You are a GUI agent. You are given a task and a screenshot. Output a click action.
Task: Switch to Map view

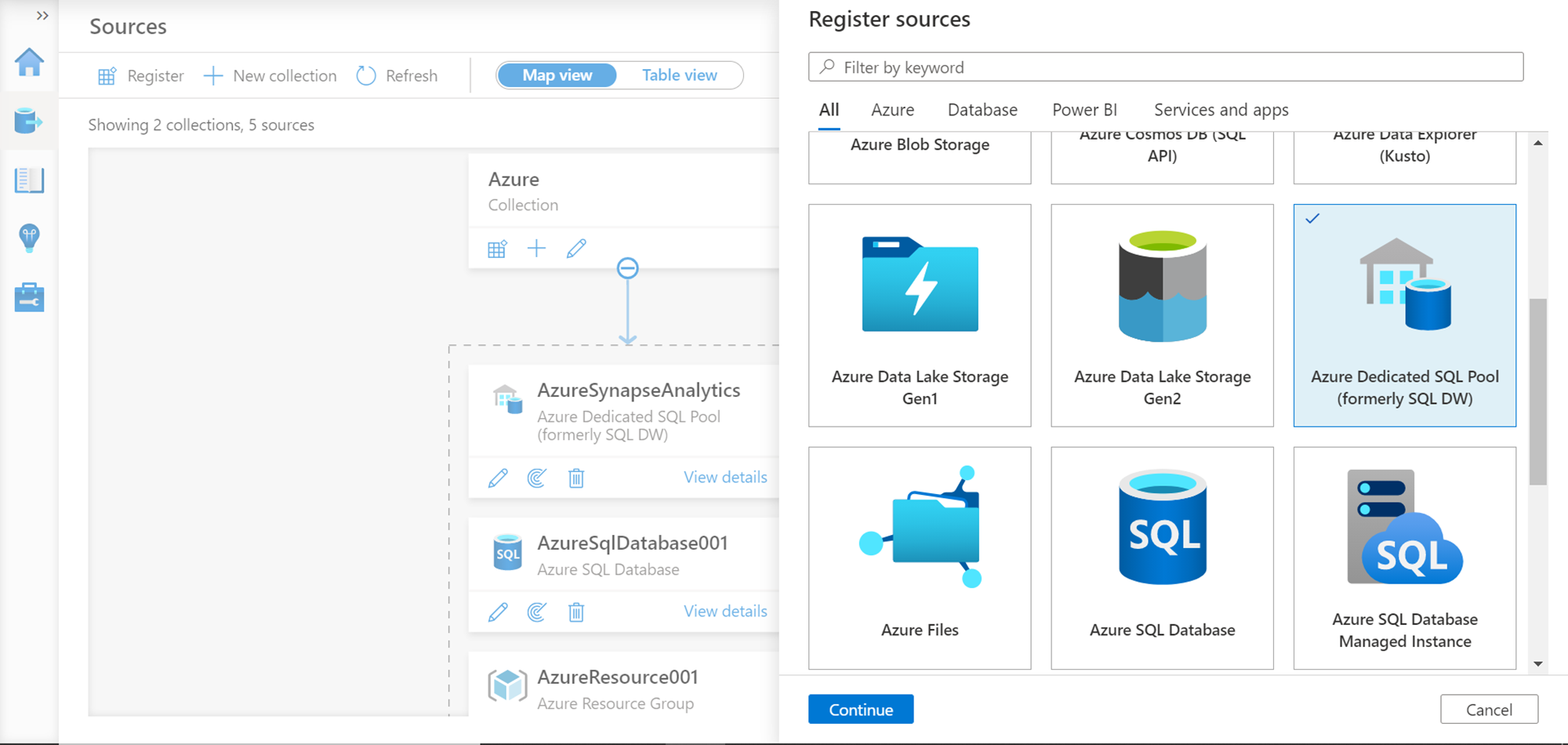coord(557,75)
